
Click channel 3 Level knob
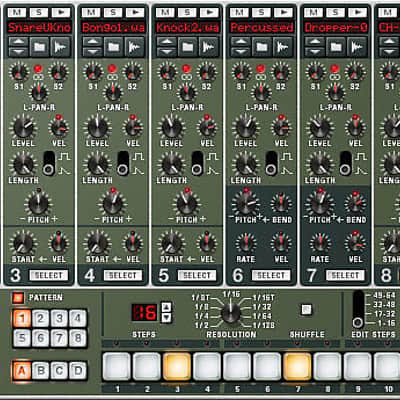click(x=23, y=127)
